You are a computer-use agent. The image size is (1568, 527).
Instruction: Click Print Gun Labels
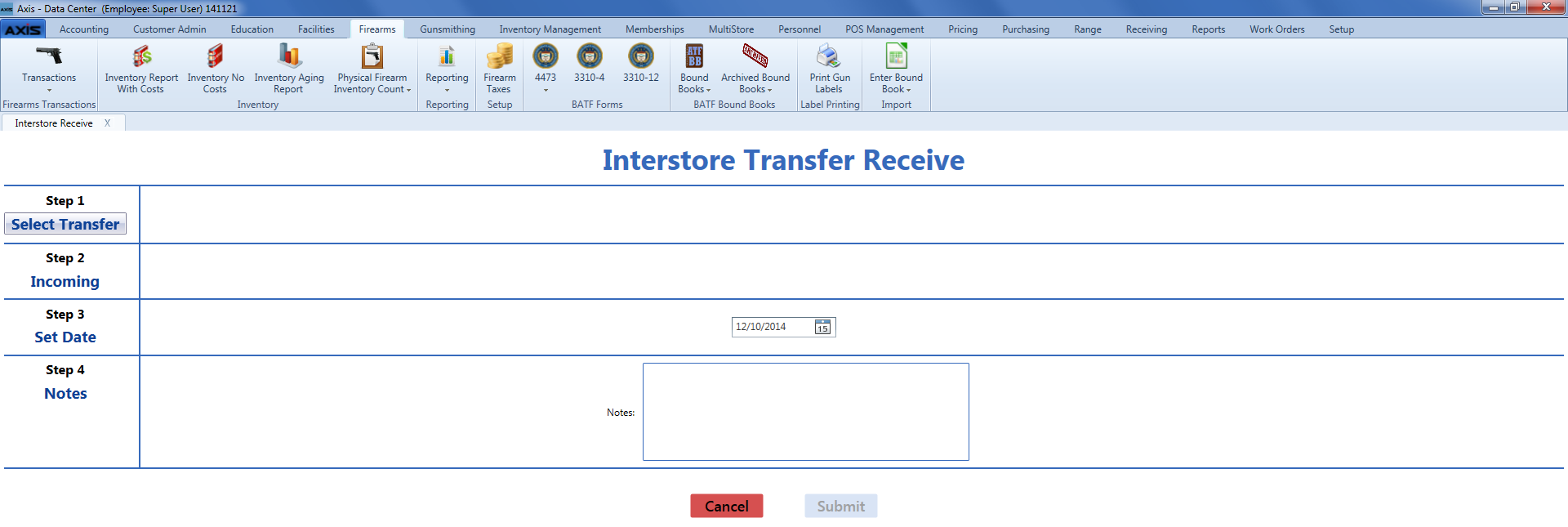pos(830,68)
